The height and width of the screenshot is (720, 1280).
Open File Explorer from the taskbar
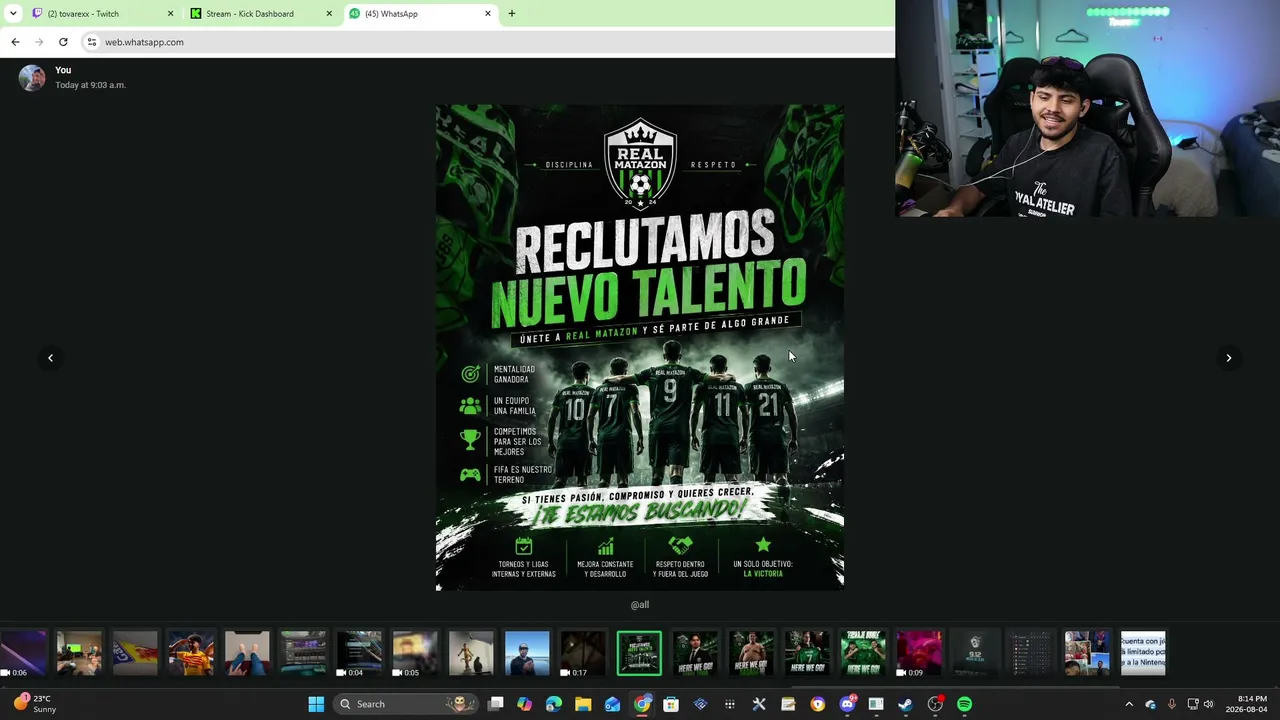(x=583, y=704)
